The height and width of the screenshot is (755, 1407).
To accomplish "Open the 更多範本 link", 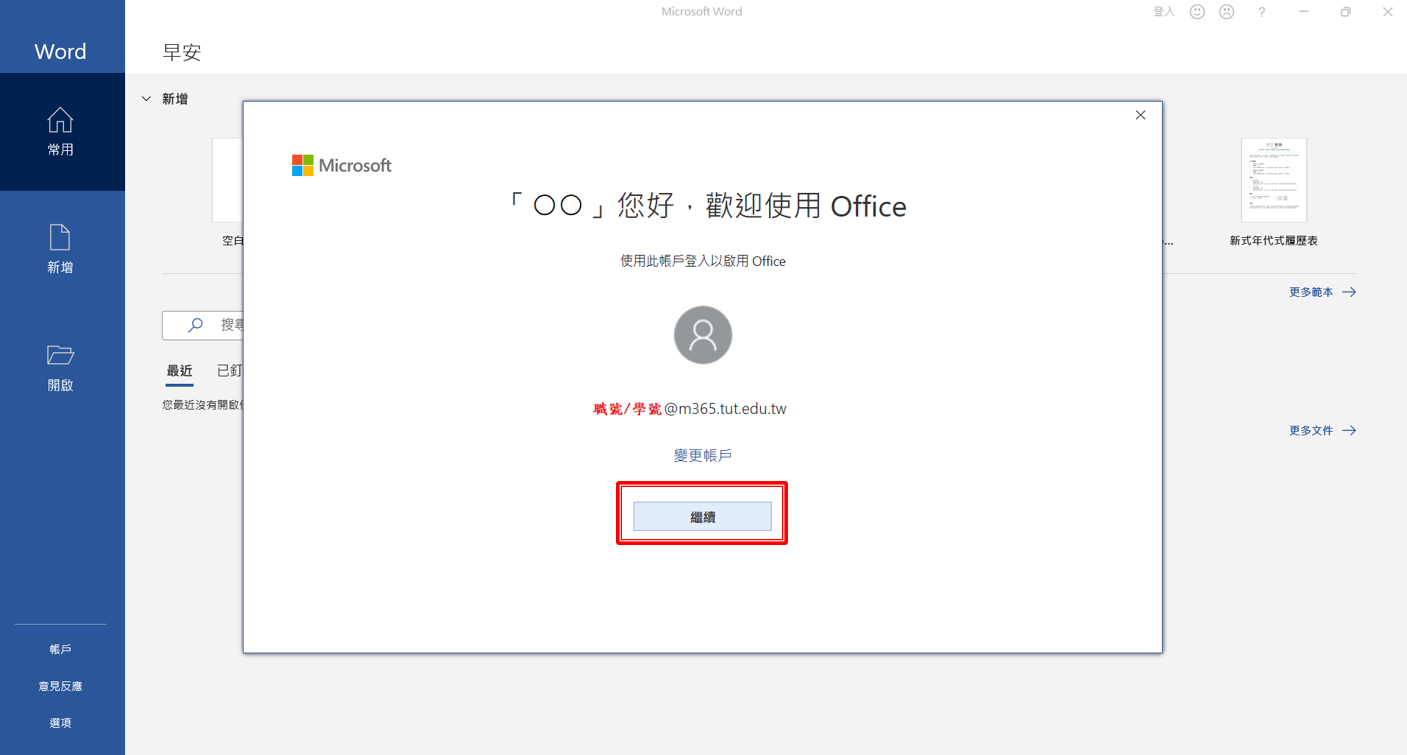I will click(1322, 292).
